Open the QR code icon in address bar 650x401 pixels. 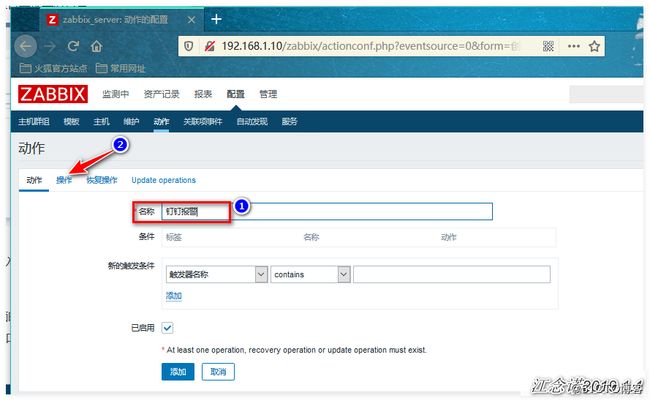(x=548, y=46)
